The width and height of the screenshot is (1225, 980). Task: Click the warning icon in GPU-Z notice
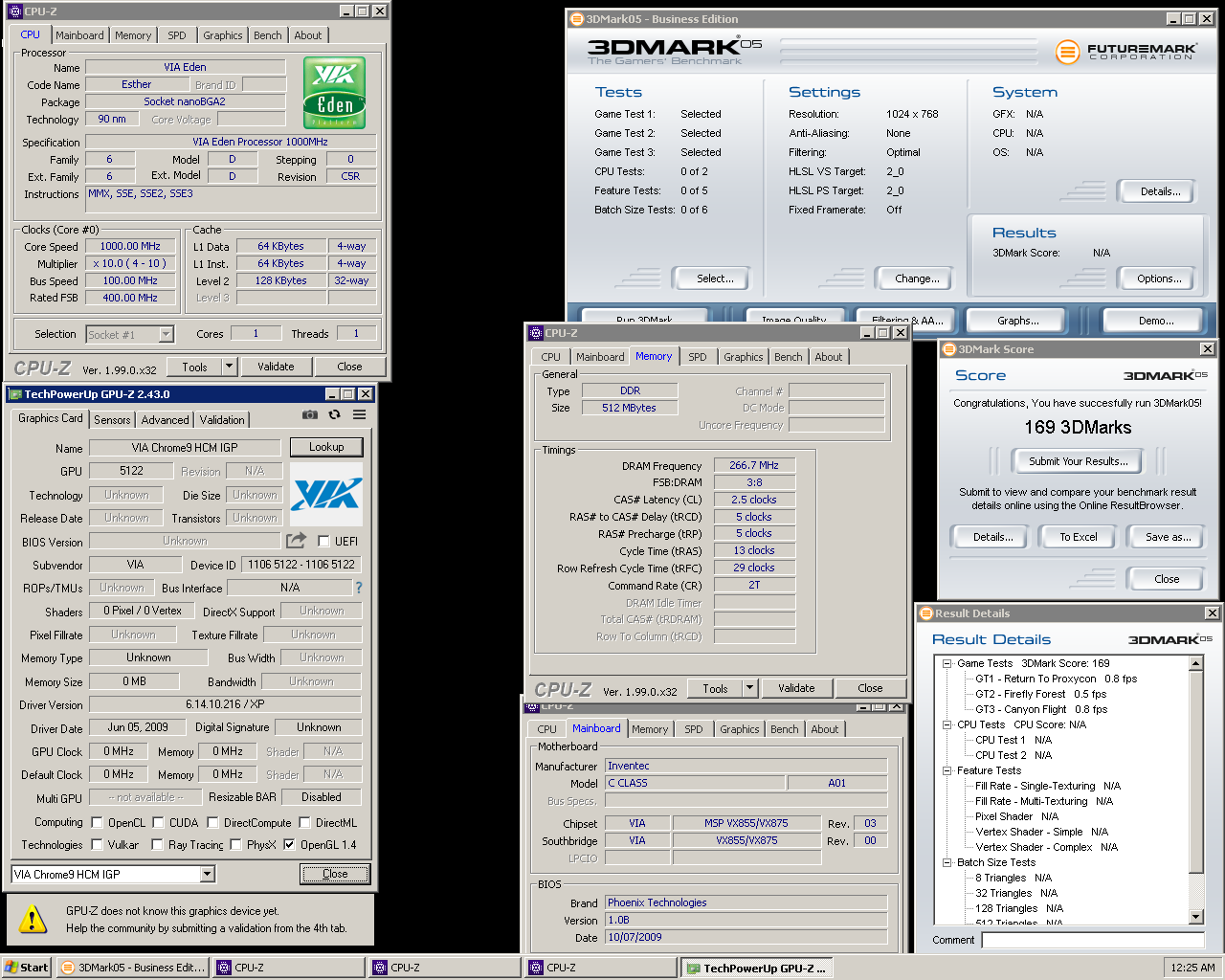pos(33,920)
